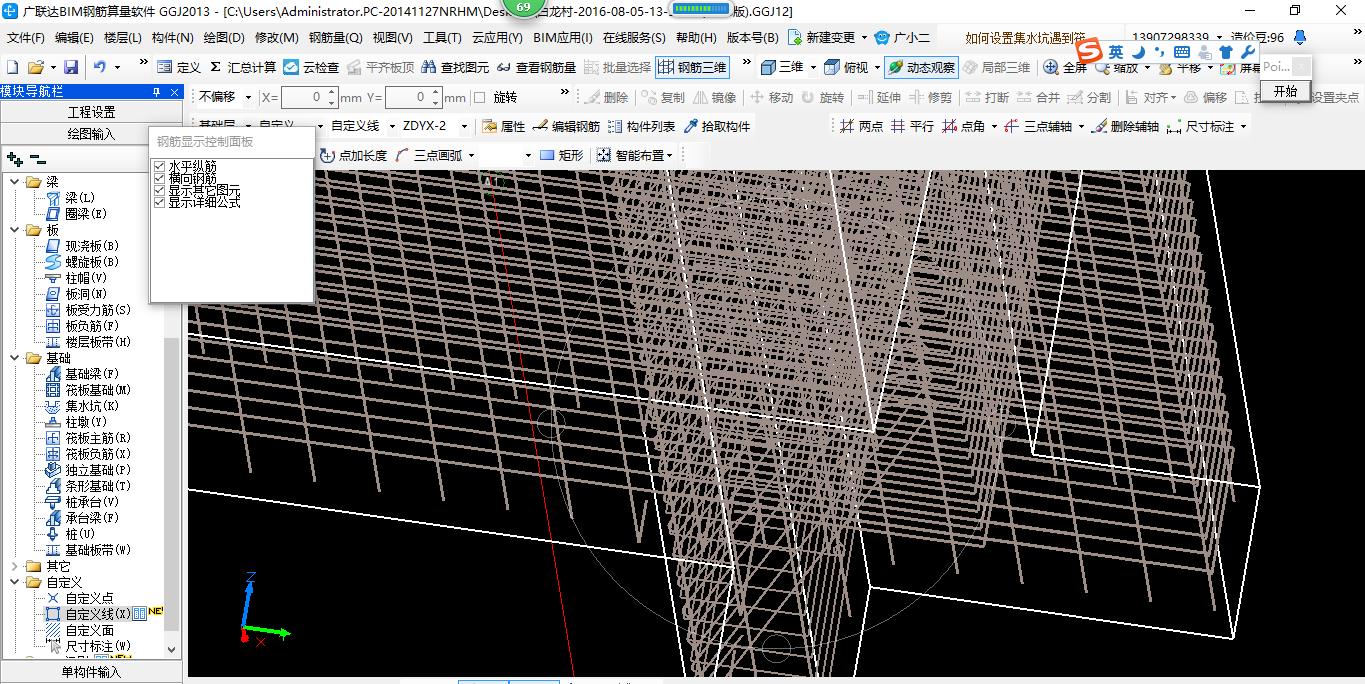
Task: Click the save disk icon
Action: pos(70,67)
